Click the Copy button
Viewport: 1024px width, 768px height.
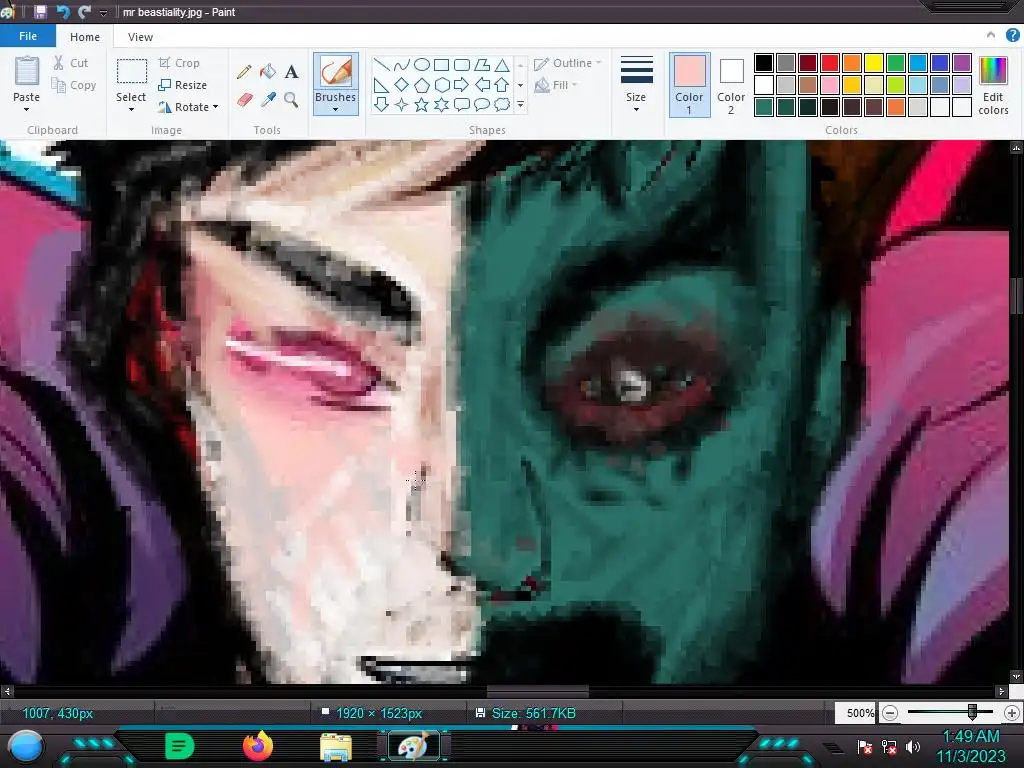[74, 85]
